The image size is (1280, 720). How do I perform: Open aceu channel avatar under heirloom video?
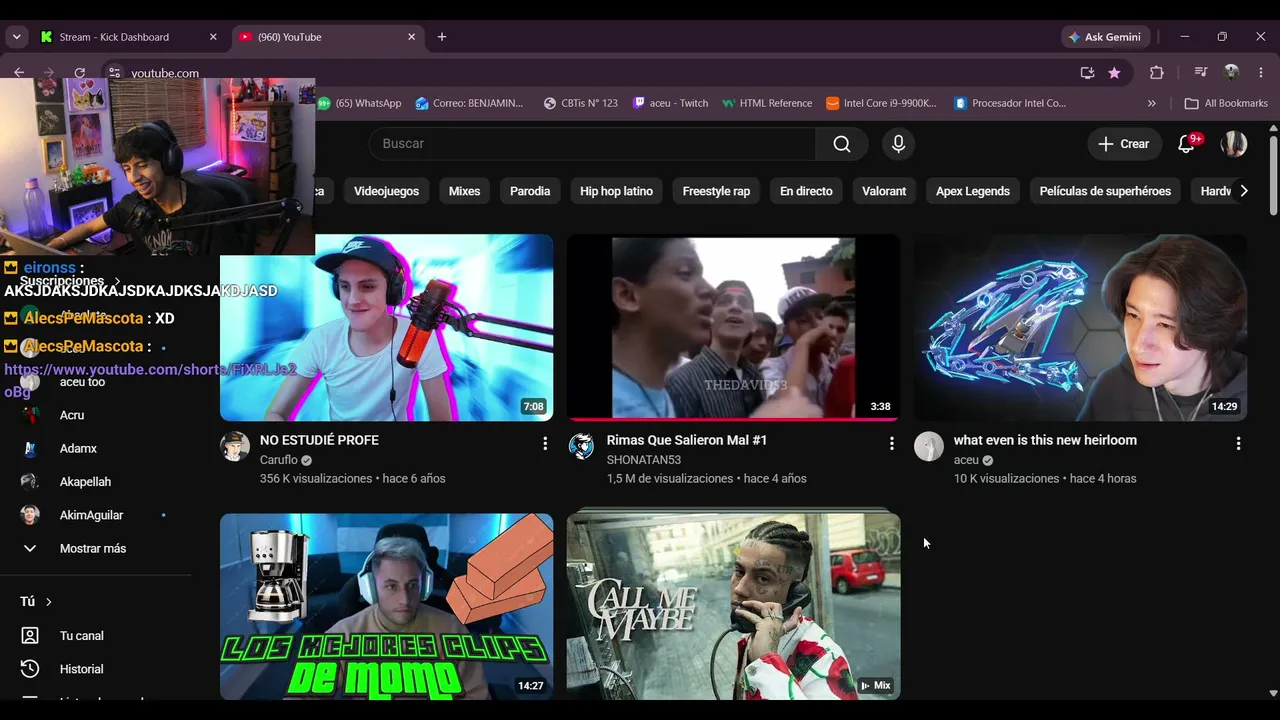929,446
